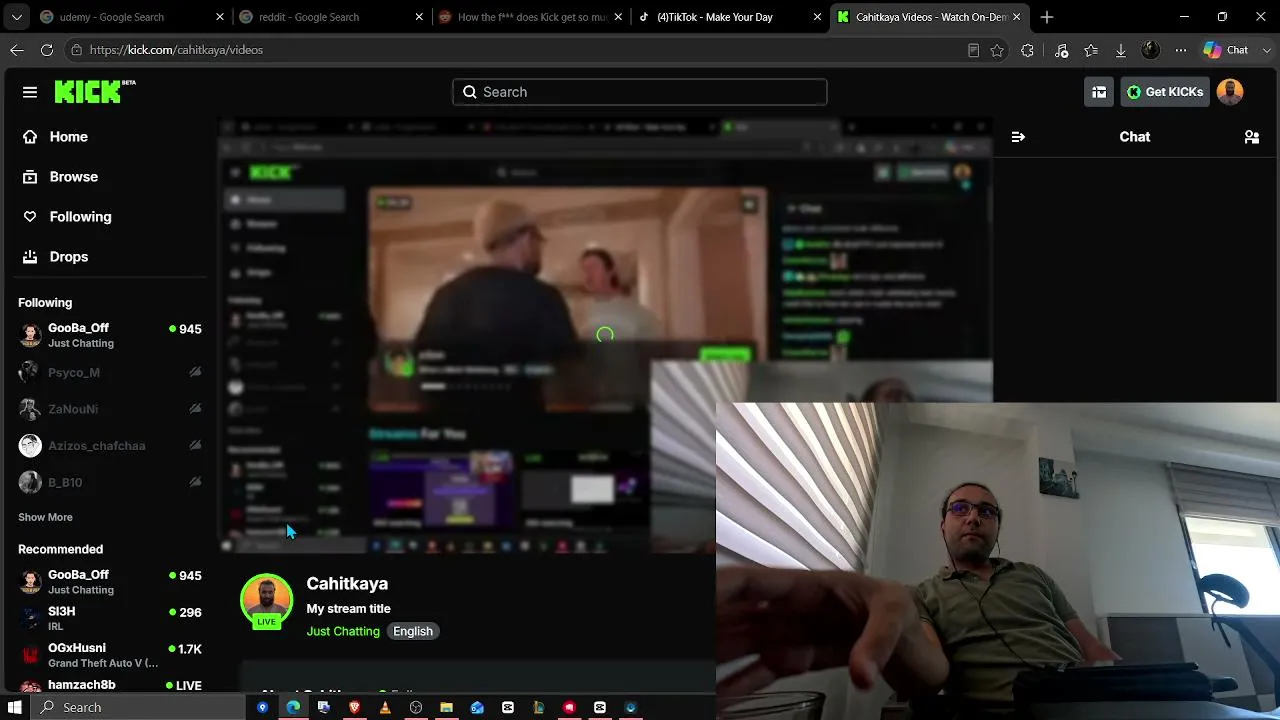Viewport: 1280px width, 720px height.
Task: Click inside the Kick Search field
Action: pyautogui.click(x=639, y=92)
